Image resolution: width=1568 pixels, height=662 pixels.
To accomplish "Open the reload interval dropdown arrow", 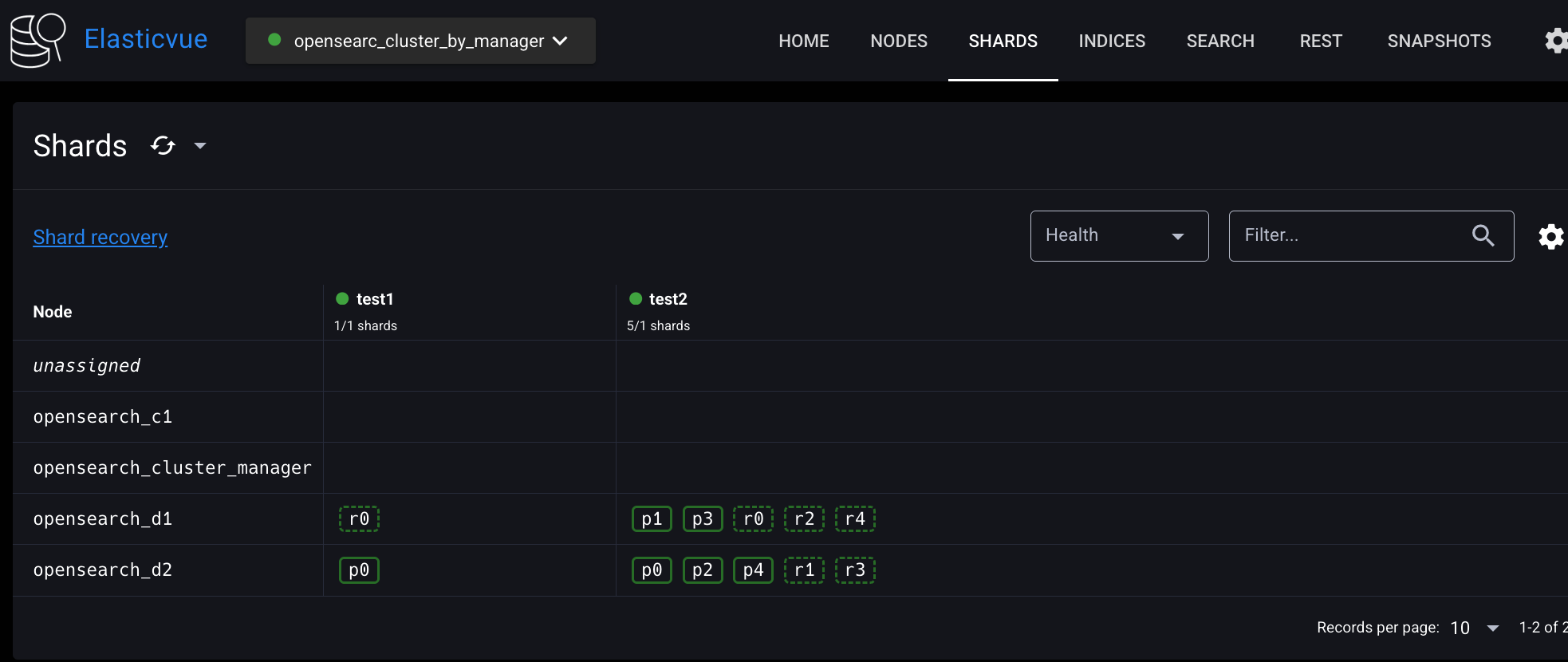I will coord(200,146).
